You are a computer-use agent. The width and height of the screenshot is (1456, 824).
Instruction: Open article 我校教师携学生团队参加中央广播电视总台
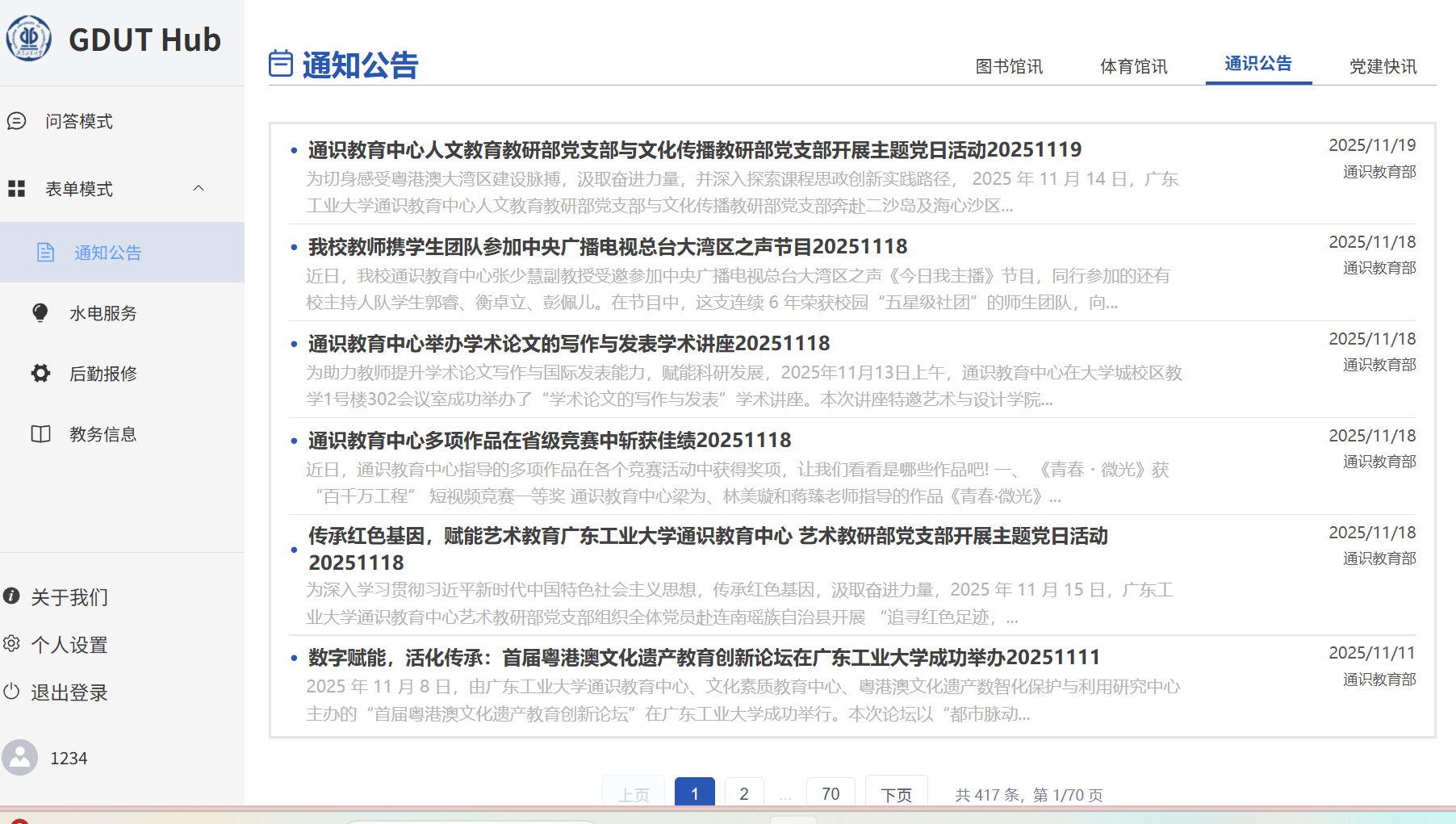coord(607,246)
